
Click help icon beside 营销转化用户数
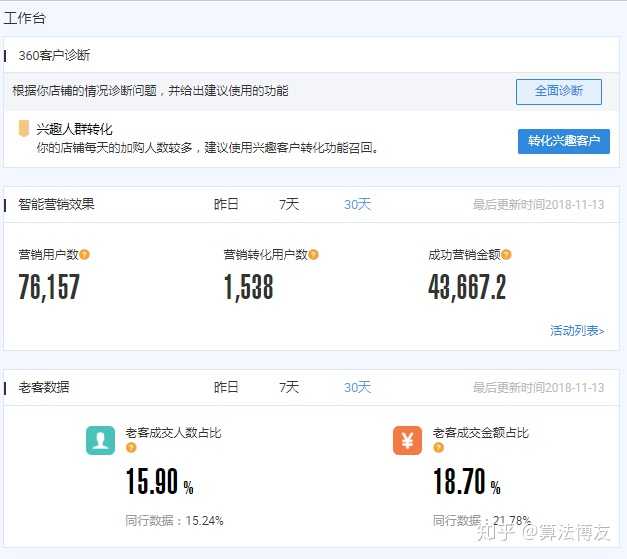point(314,255)
